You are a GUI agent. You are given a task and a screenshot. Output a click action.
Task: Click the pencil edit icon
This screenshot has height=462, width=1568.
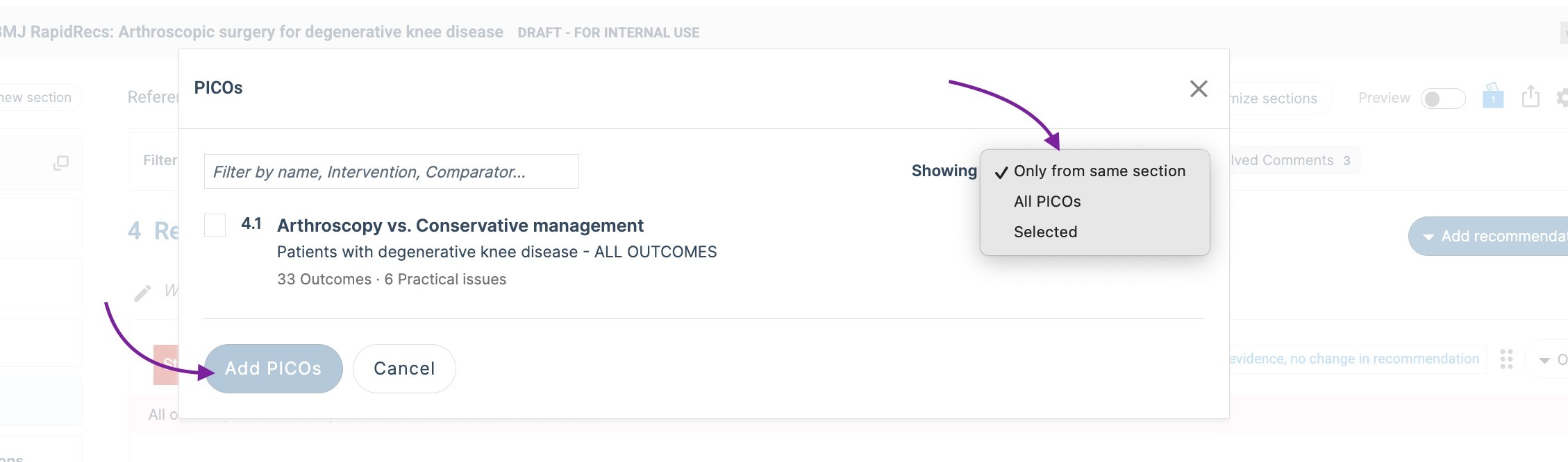tap(142, 293)
